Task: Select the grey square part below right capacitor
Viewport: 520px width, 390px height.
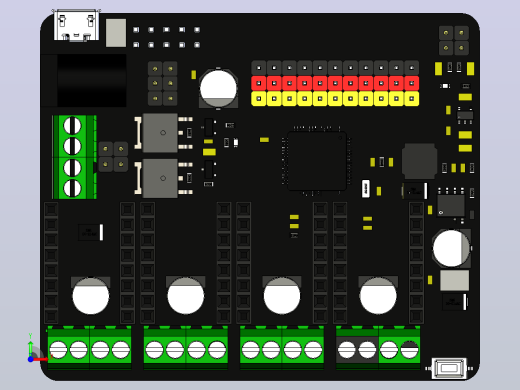Action: click(x=454, y=280)
